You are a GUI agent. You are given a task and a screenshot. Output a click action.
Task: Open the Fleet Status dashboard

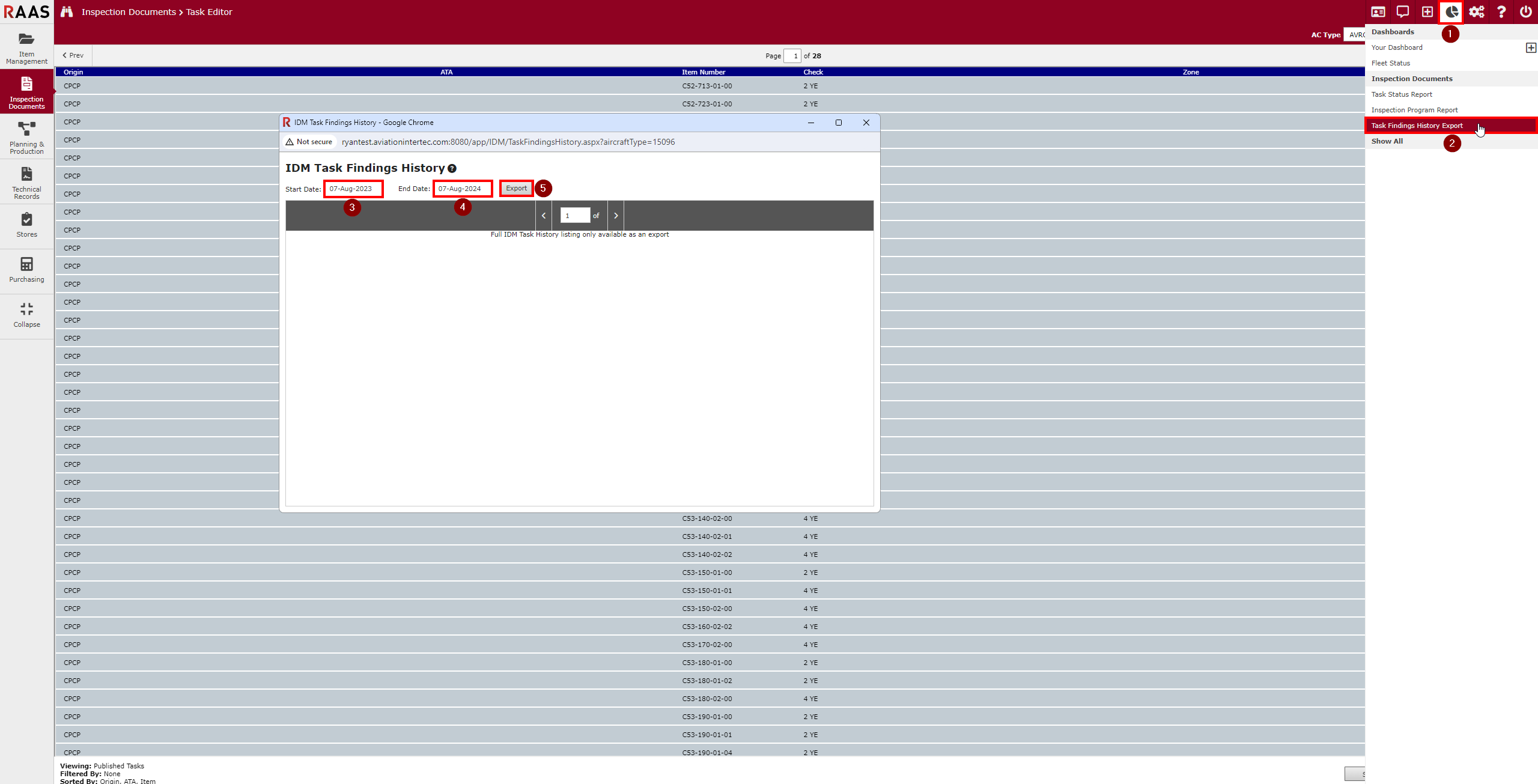(1390, 63)
